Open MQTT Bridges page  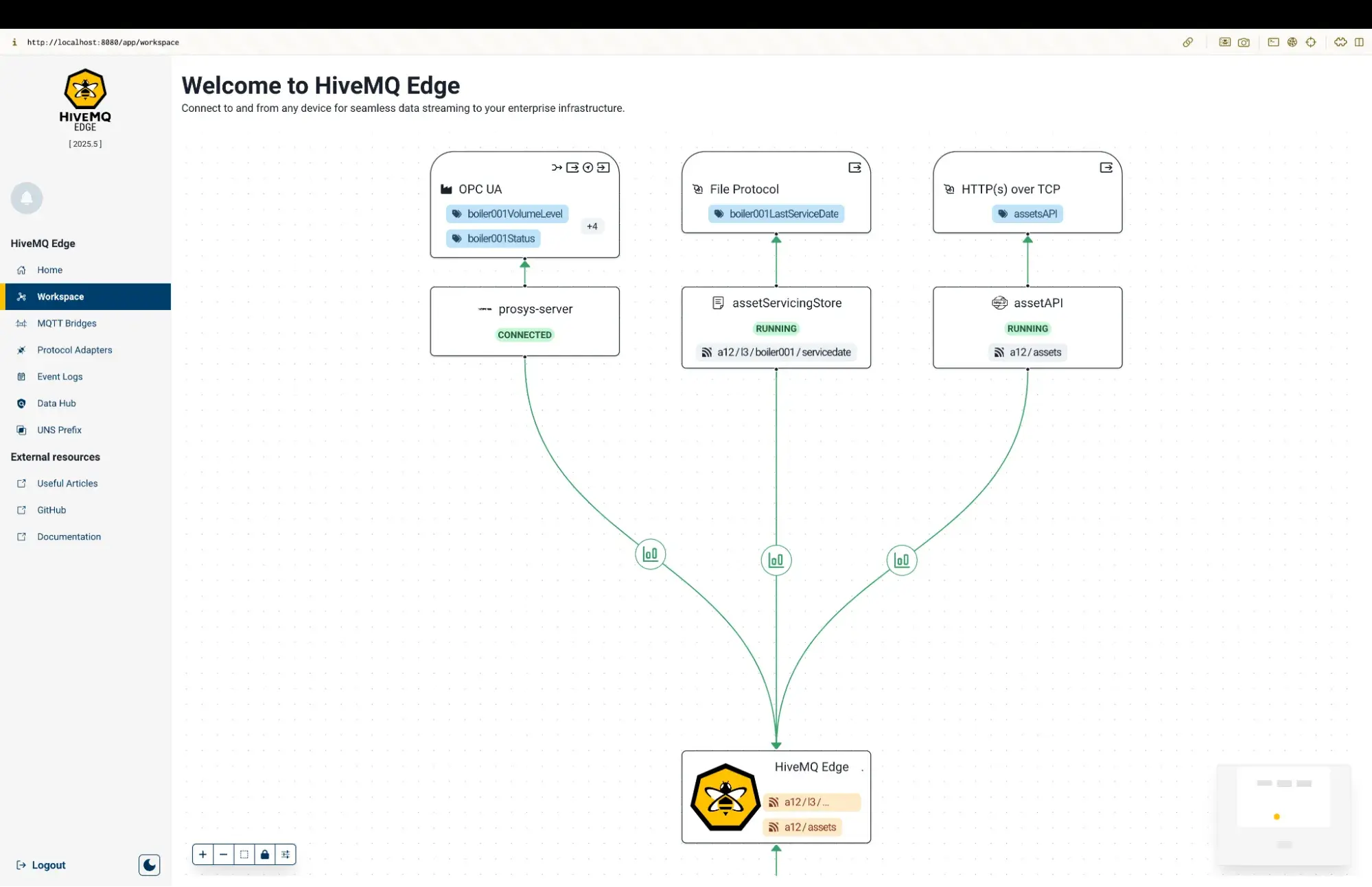[86, 324]
